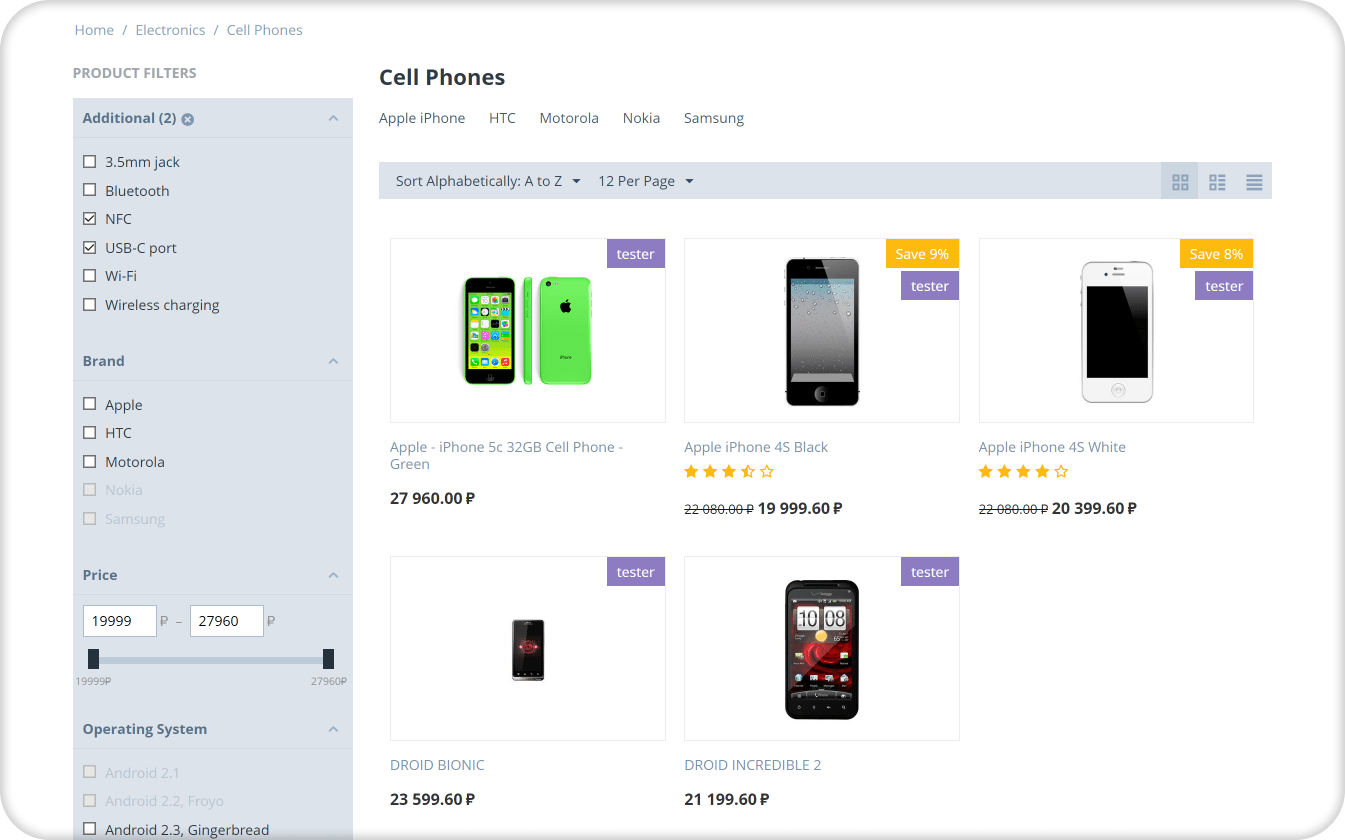Viewport: 1345px width, 840px height.
Task: Click the minimum price input field
Action: click(119, 621)
